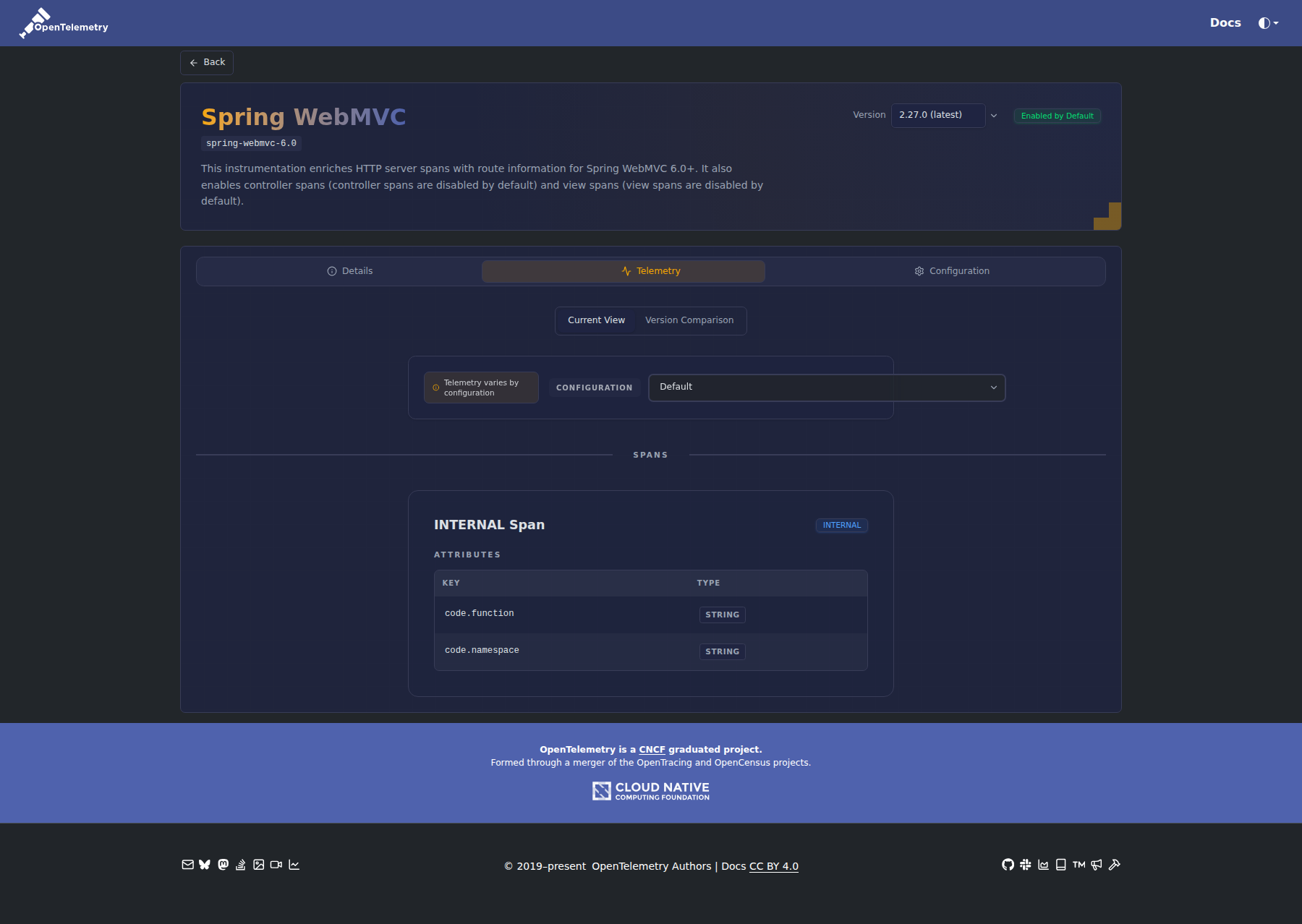Click the 'Telemetry varies by configuration' info icon
Viewport: 1302px width, 924px height.
click(436, 388)
